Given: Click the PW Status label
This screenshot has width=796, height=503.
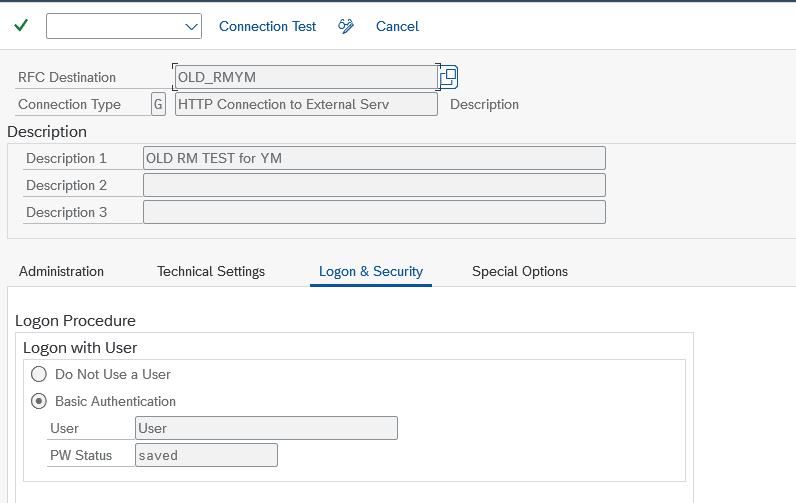Looking at the screenshot, I should (81, 455).
